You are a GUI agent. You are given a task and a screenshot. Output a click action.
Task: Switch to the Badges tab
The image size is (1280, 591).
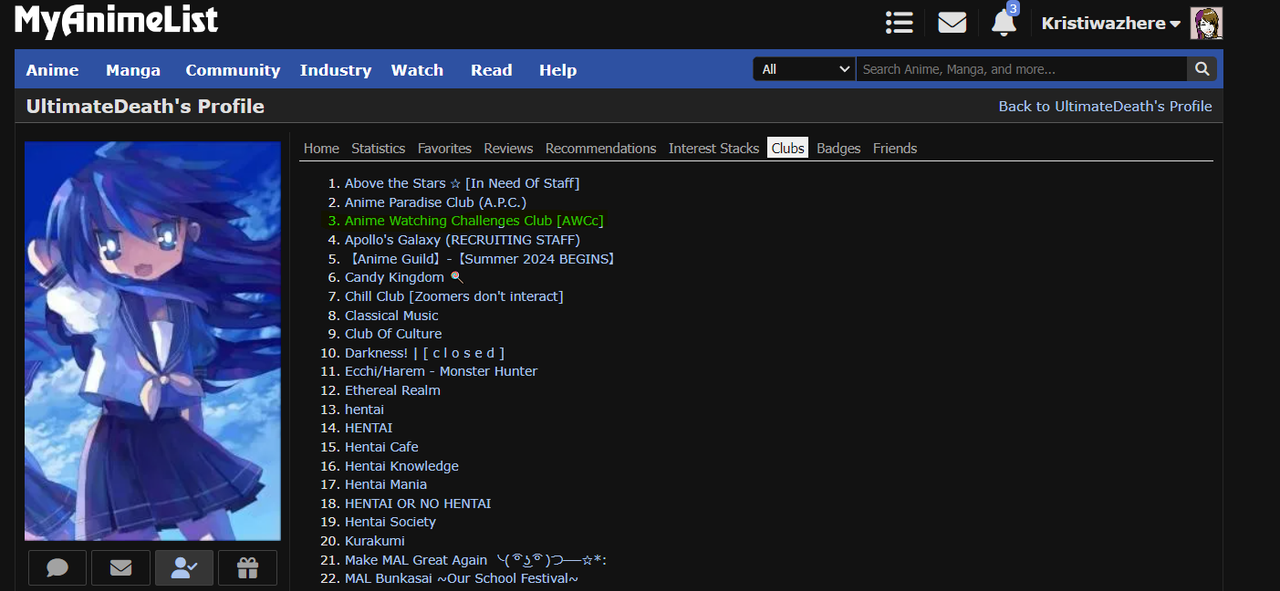pos(838,148)
